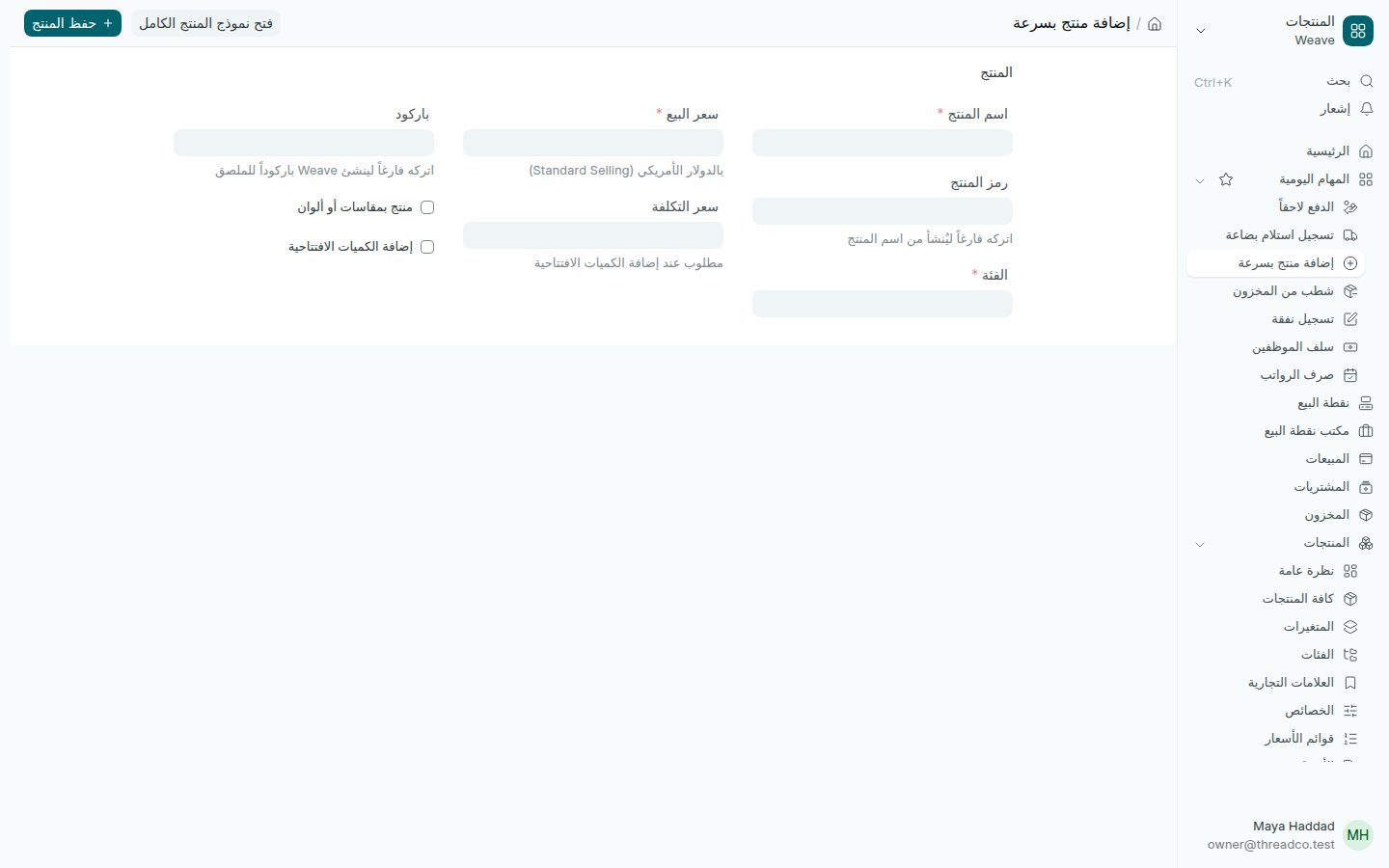Click the تسجيل نفقة edit icon
Viewport: 1389px width, 868px height.
click(1350, 319)
